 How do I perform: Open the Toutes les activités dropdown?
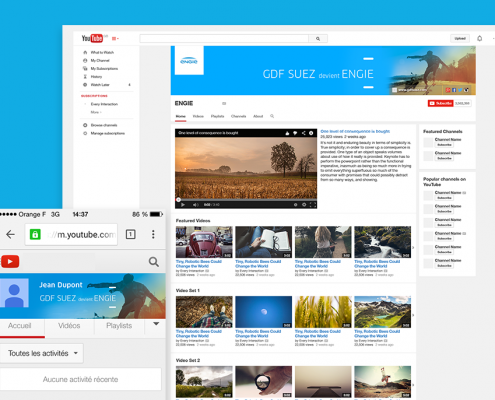[x=42, y=353]
